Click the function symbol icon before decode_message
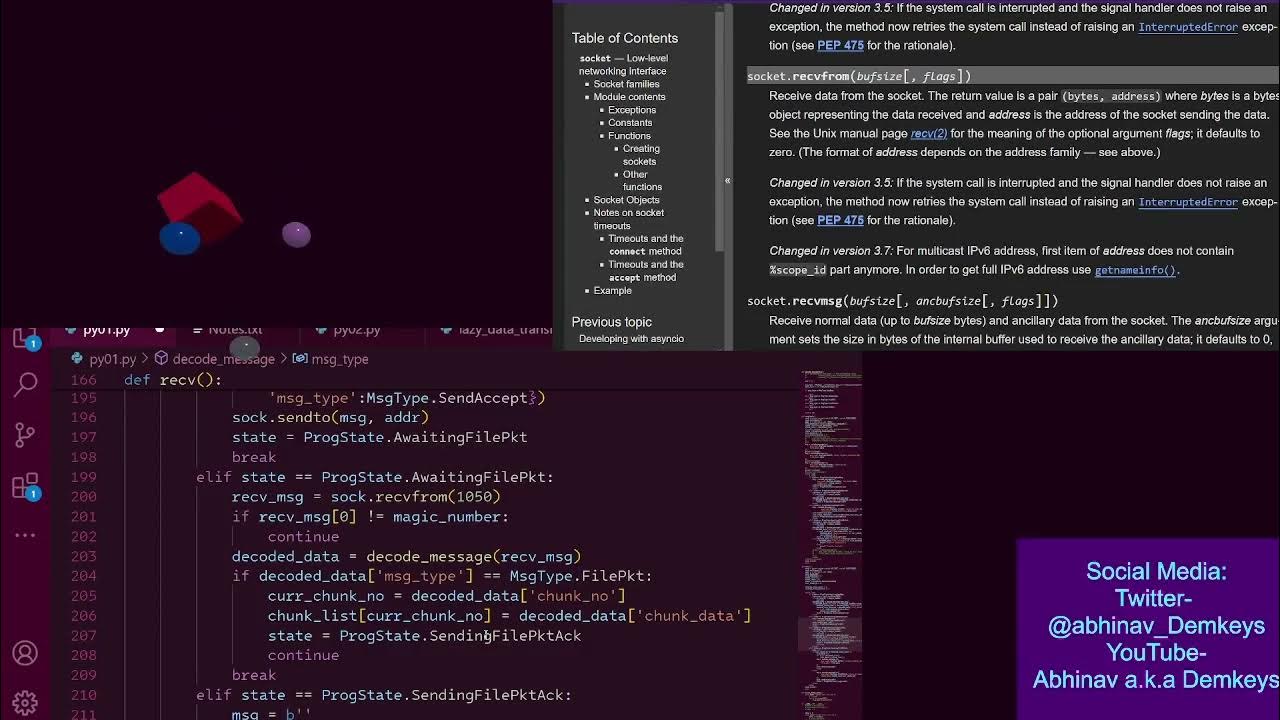 [161, 359]
